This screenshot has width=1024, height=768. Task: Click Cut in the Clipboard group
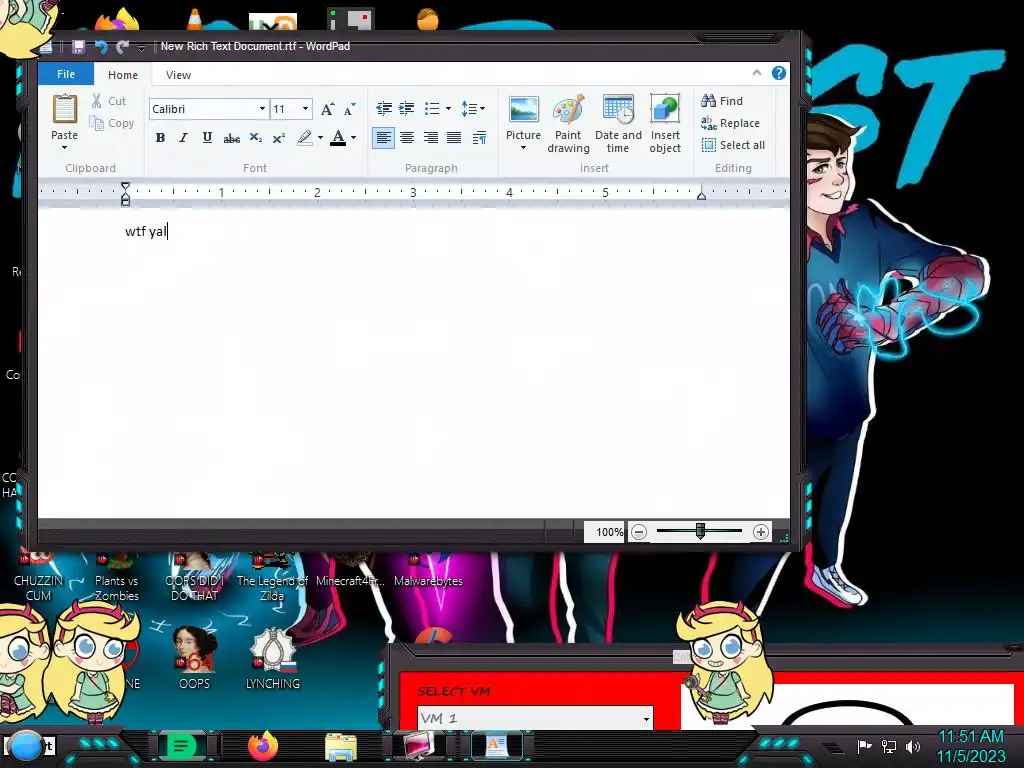click(109, 101)
